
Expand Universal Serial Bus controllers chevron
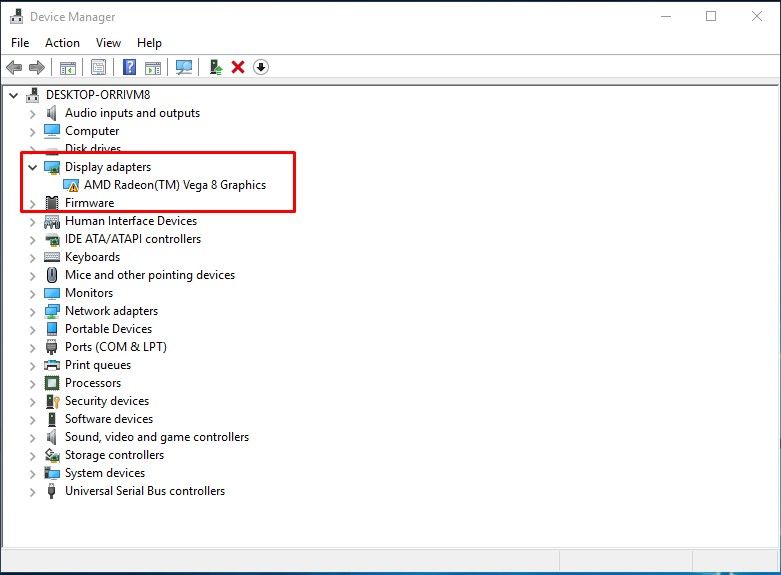coord(32,492)
